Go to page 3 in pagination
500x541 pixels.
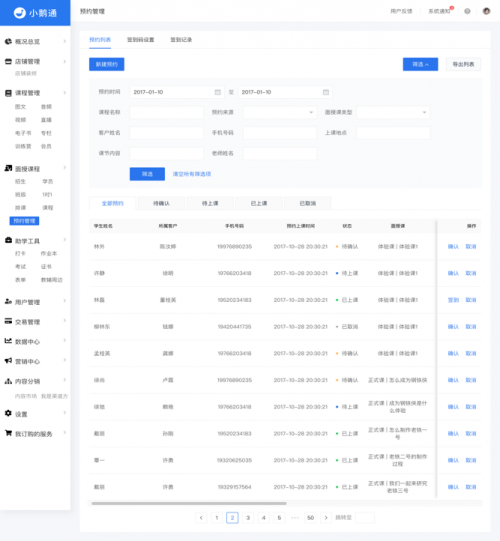point(248,518)
